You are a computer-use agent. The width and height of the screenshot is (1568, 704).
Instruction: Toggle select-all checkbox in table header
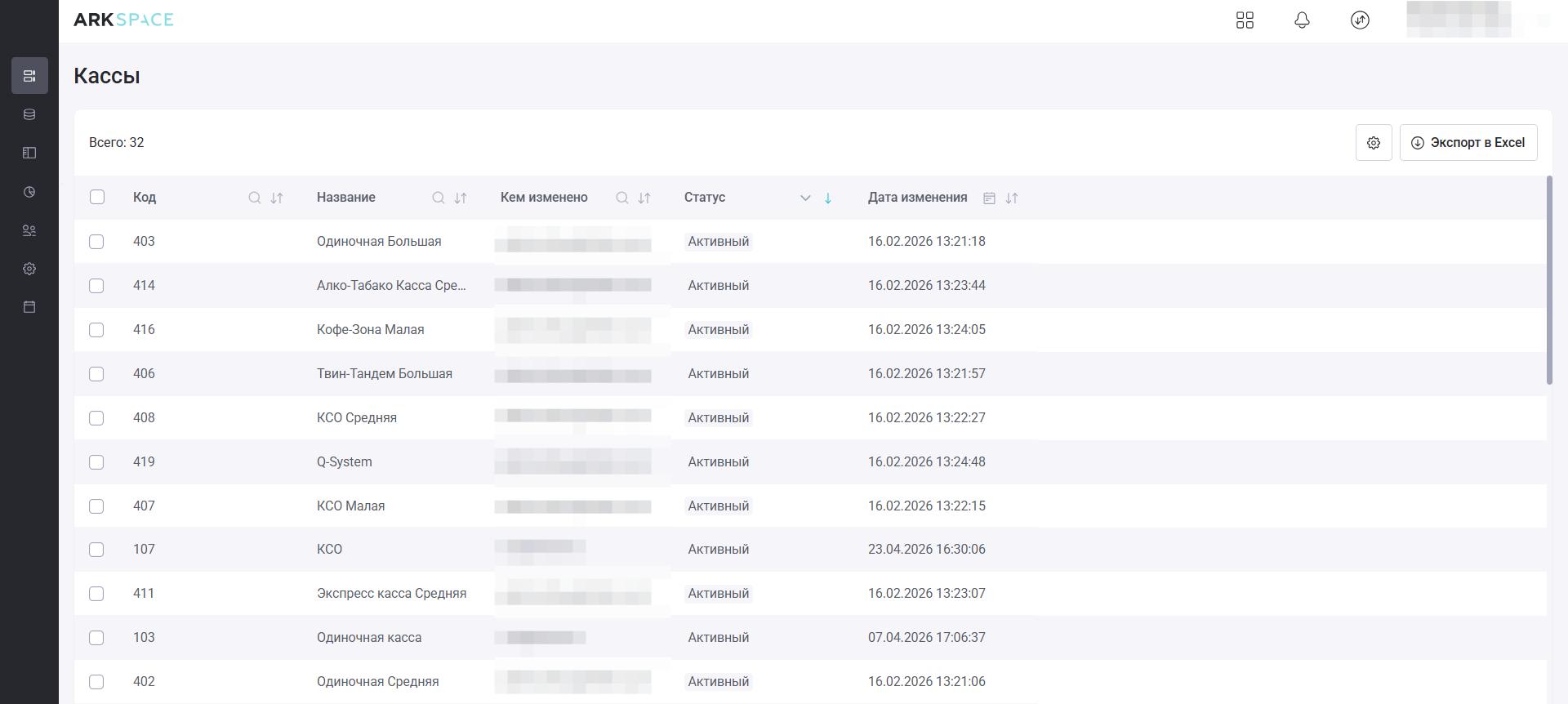[97, 197]
